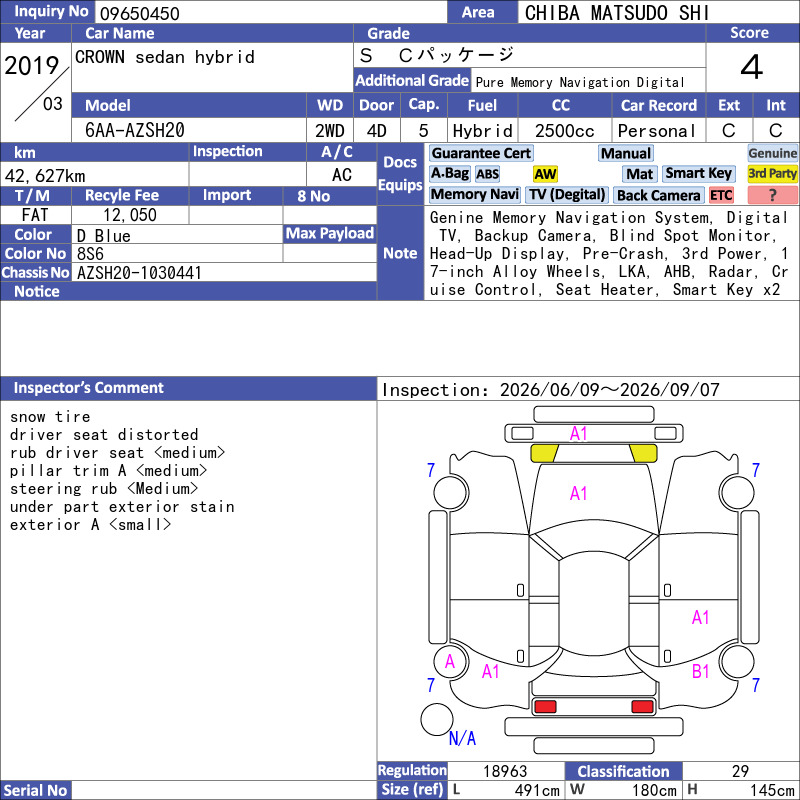800x800 pixels.
Task: Click the Personal car record value
Action: (x=657, y=131)
